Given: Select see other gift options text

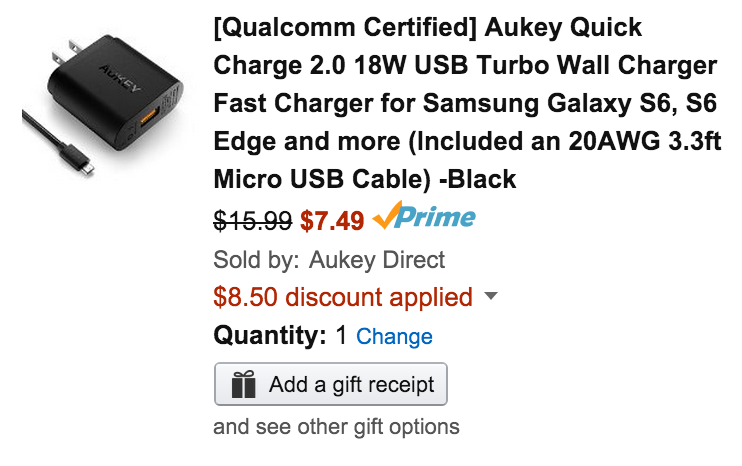Looking at the screenshot, I should click(x=336, y=427).
